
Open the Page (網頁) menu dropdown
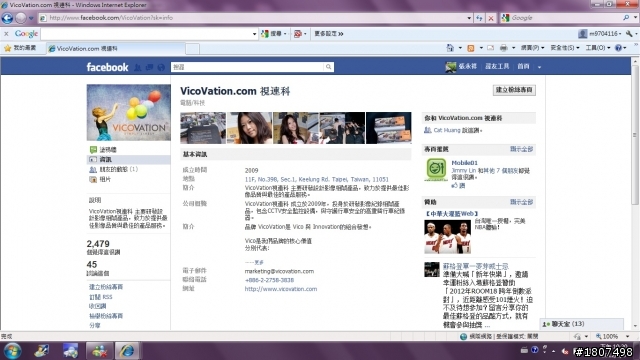532,48
